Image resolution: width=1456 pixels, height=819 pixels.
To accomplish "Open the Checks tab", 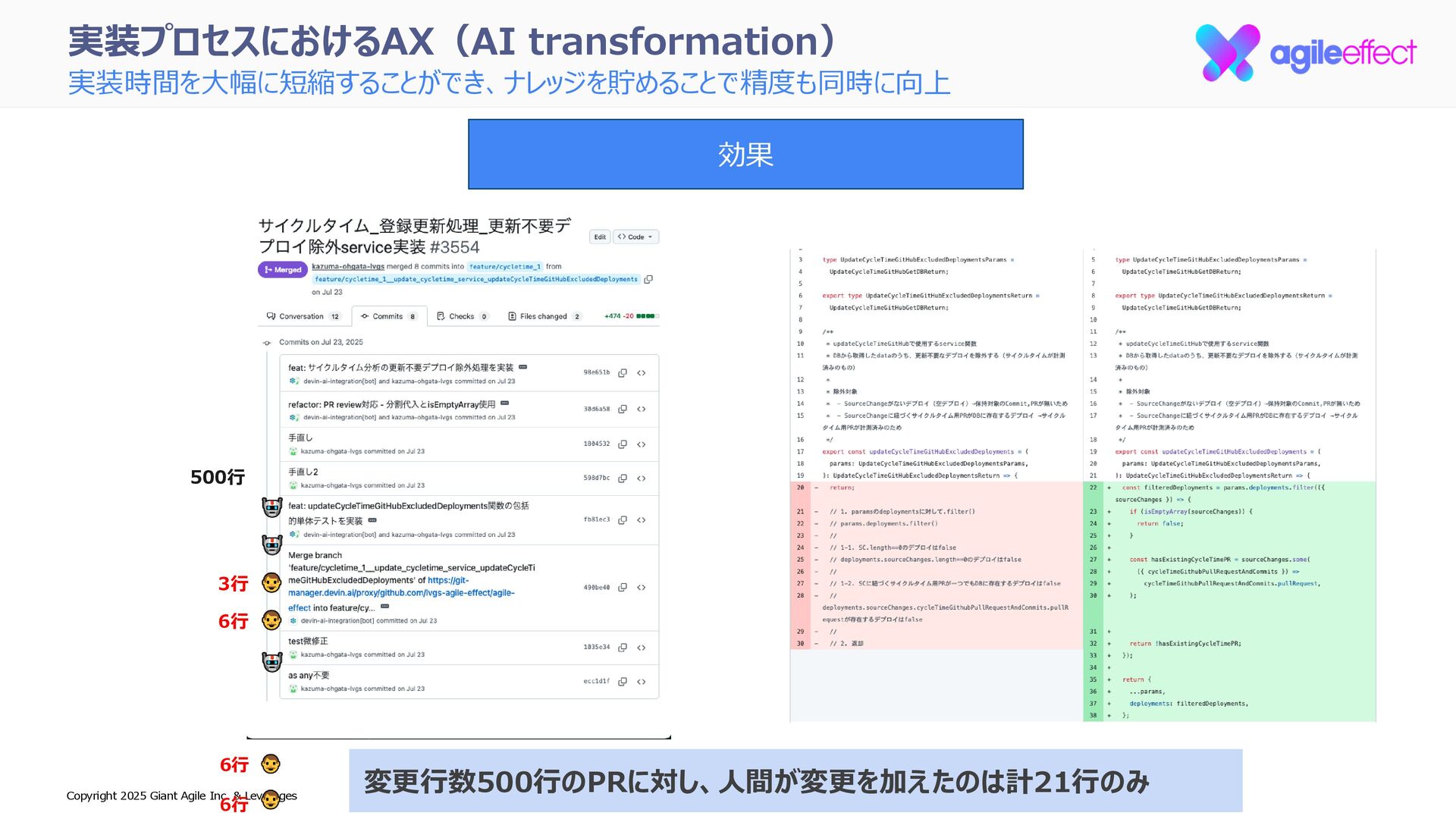I will click(461, 317).
